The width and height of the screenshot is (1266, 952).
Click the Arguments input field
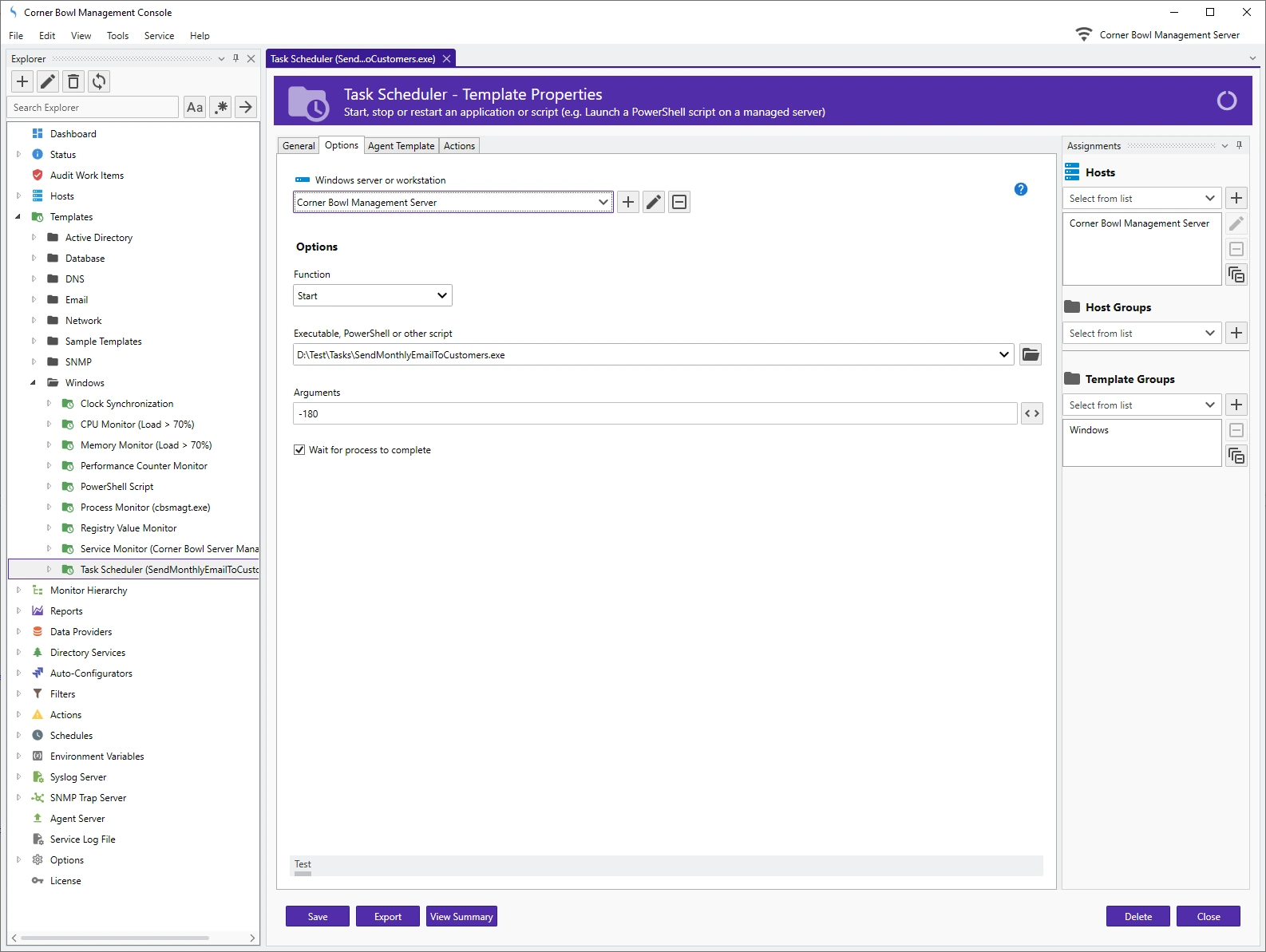point(655,414)
